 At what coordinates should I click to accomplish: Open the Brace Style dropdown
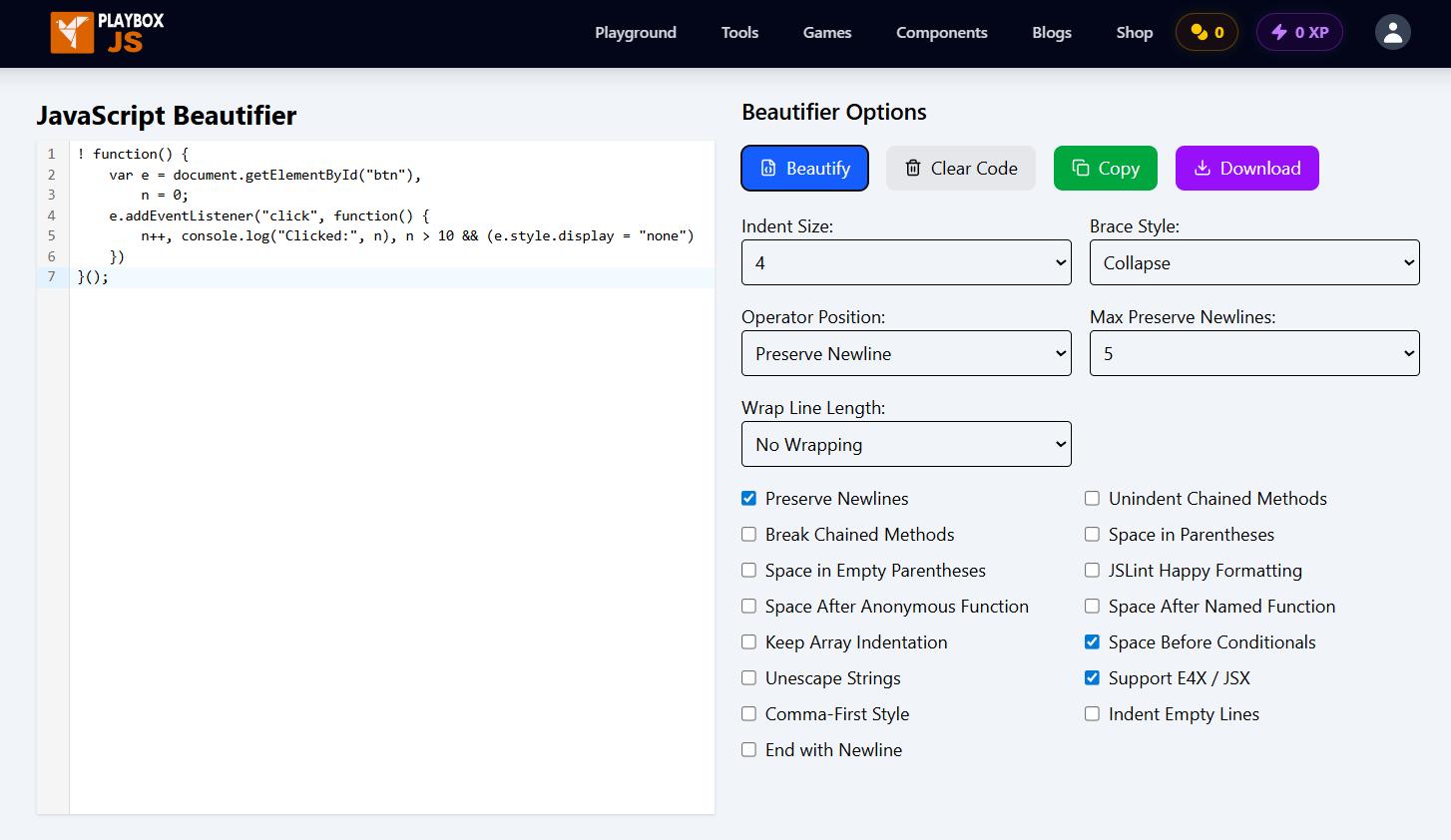tap(1253, 261)
